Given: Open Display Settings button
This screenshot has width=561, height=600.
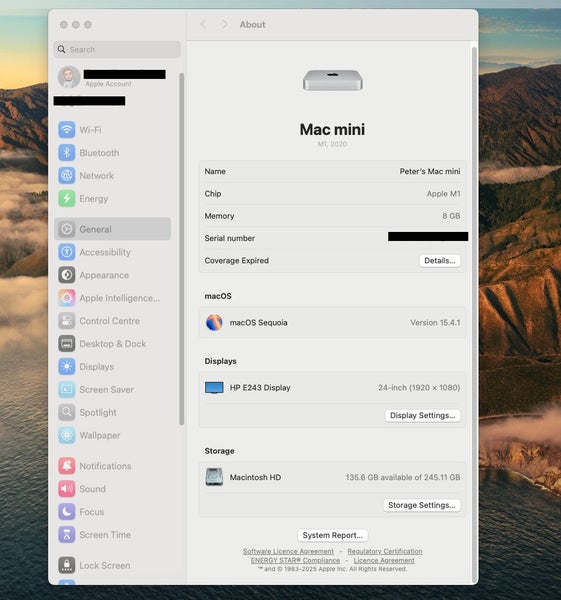Looking at the screenshot, I should pyautogui.click(x=422, y=416).
